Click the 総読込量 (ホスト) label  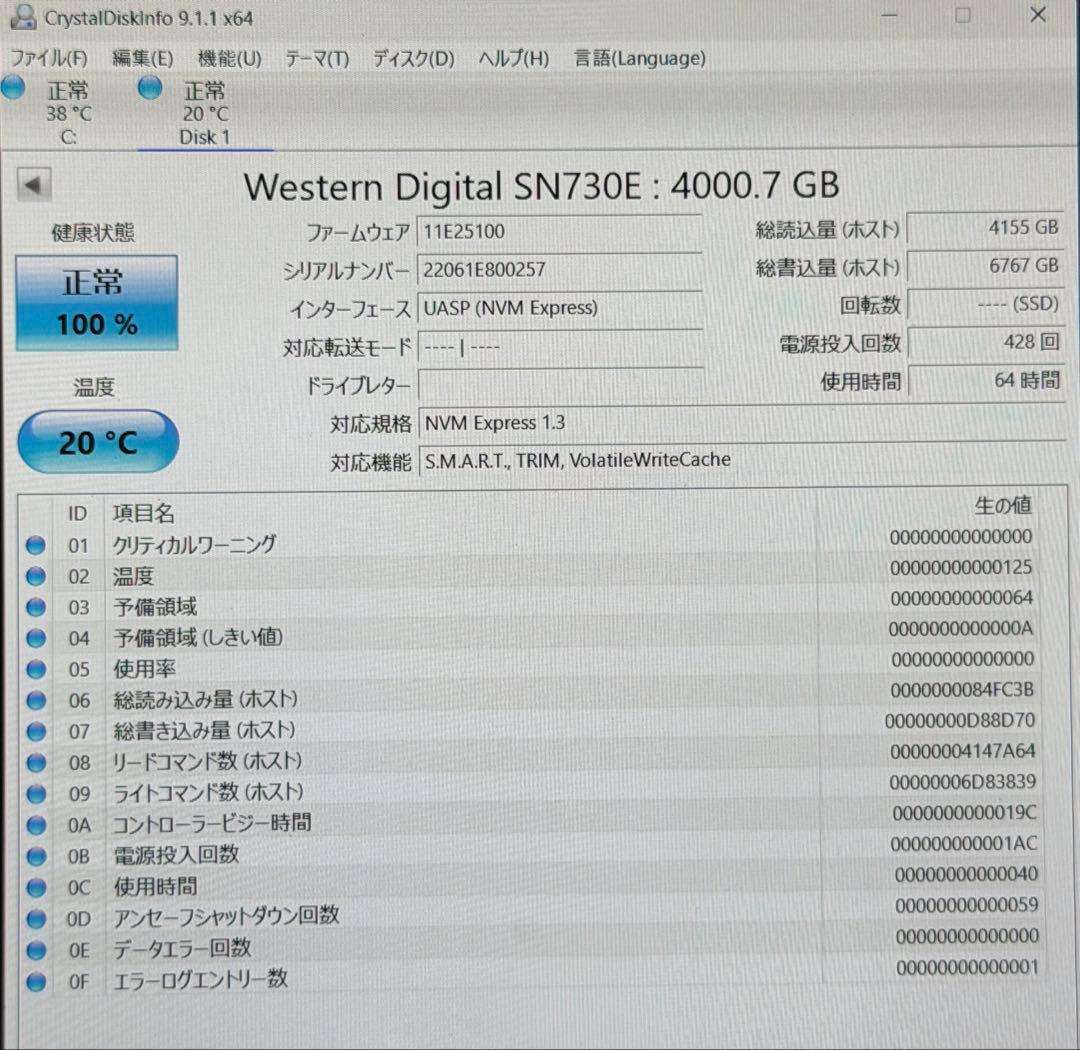tap(827, 230)
